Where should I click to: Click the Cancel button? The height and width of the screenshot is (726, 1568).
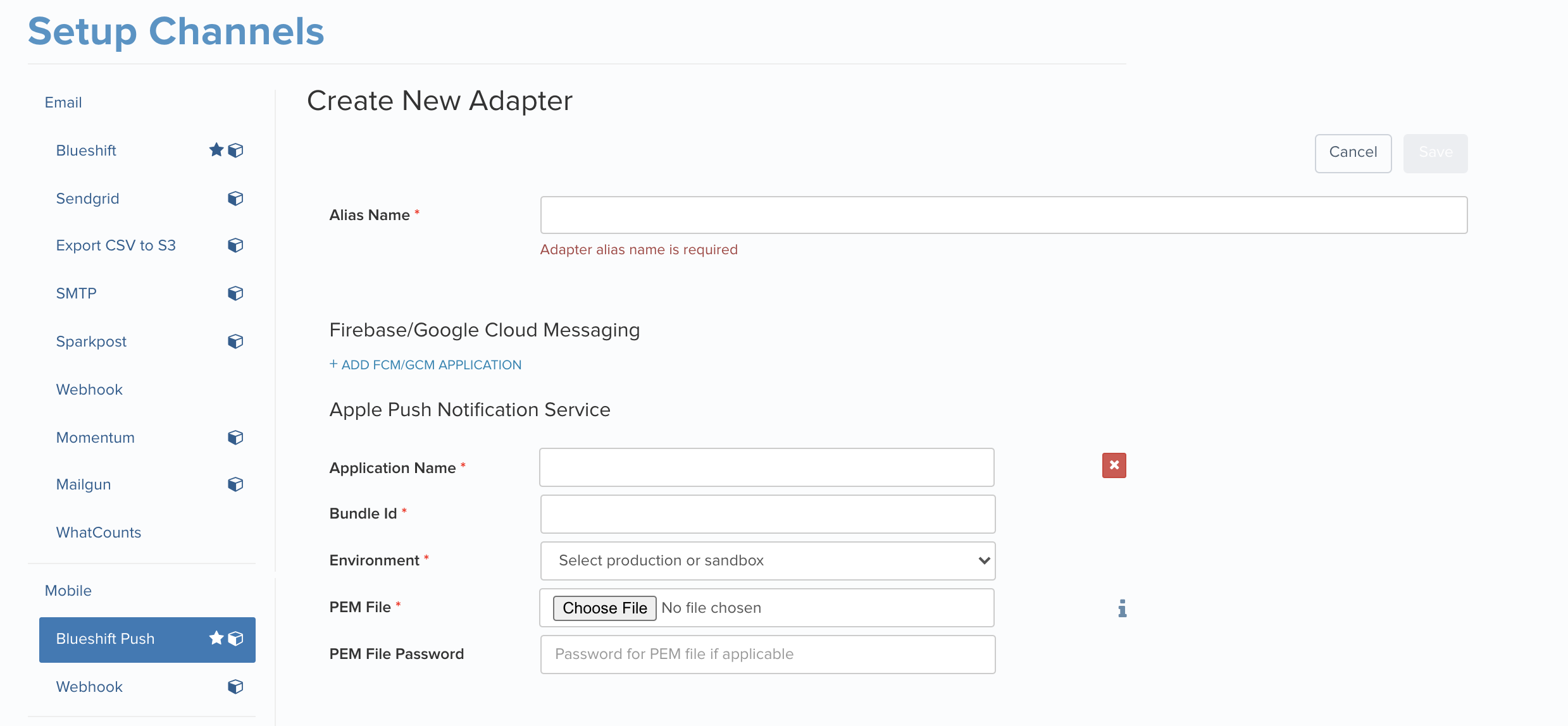(x=1353, y=153)
